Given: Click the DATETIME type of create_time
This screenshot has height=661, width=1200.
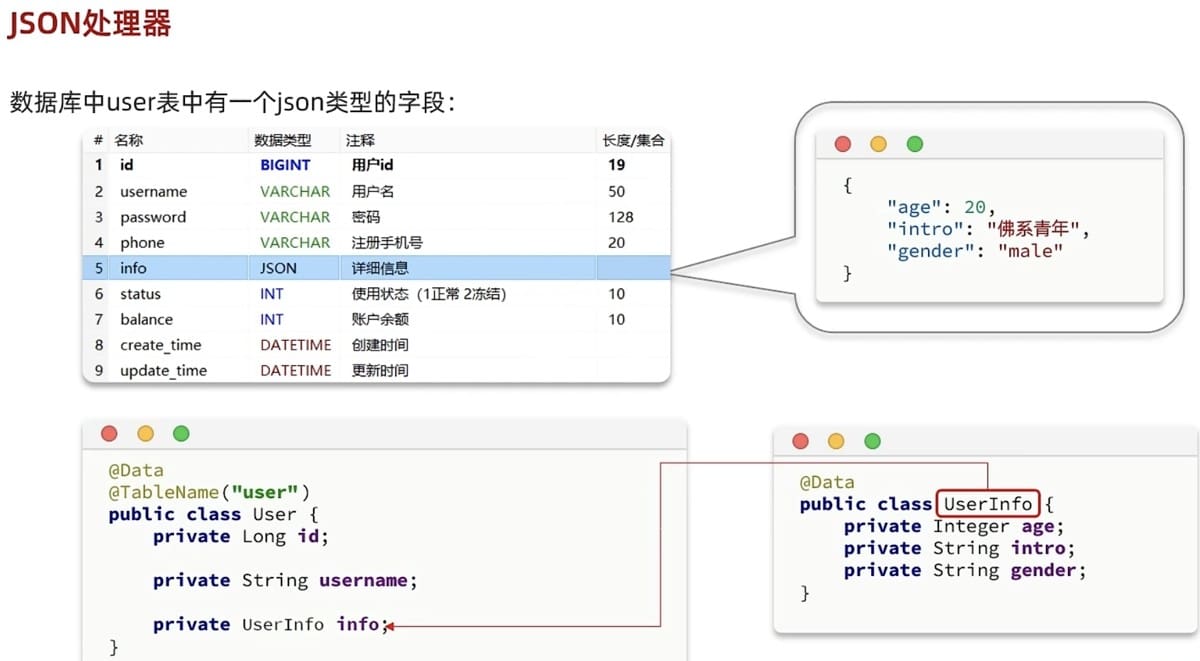Looking at the screenshot, I should click(296, 345).
